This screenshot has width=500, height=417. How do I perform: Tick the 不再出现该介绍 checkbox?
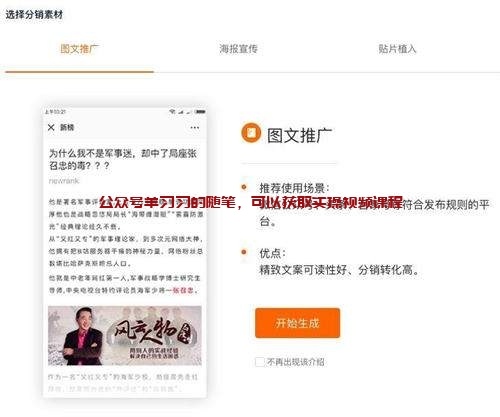(x=259, y=362)
